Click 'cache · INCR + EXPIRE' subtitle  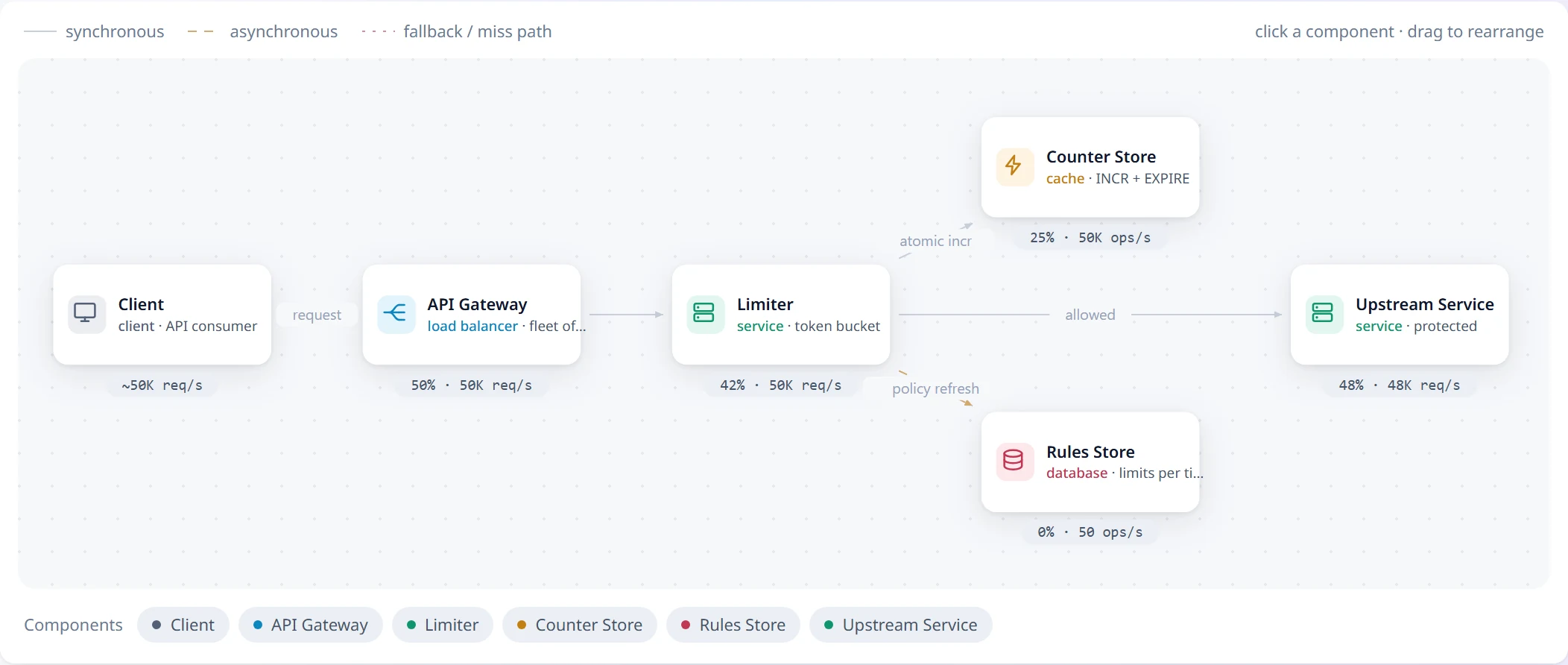coord(1118,178)
